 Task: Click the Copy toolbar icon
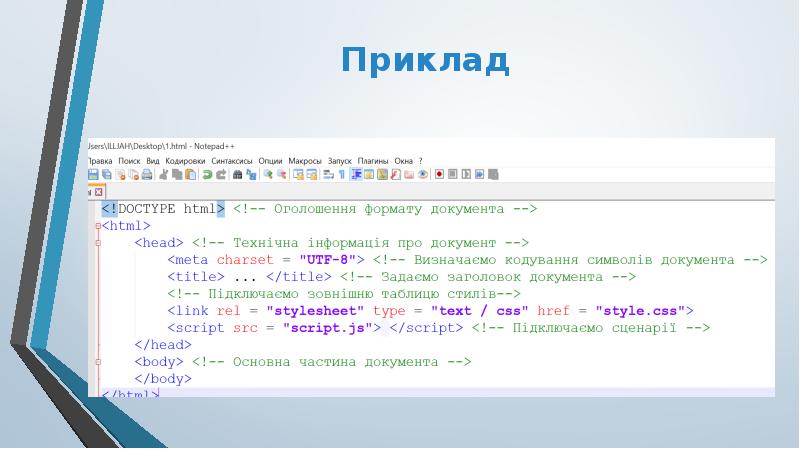[x=177, y=174]
